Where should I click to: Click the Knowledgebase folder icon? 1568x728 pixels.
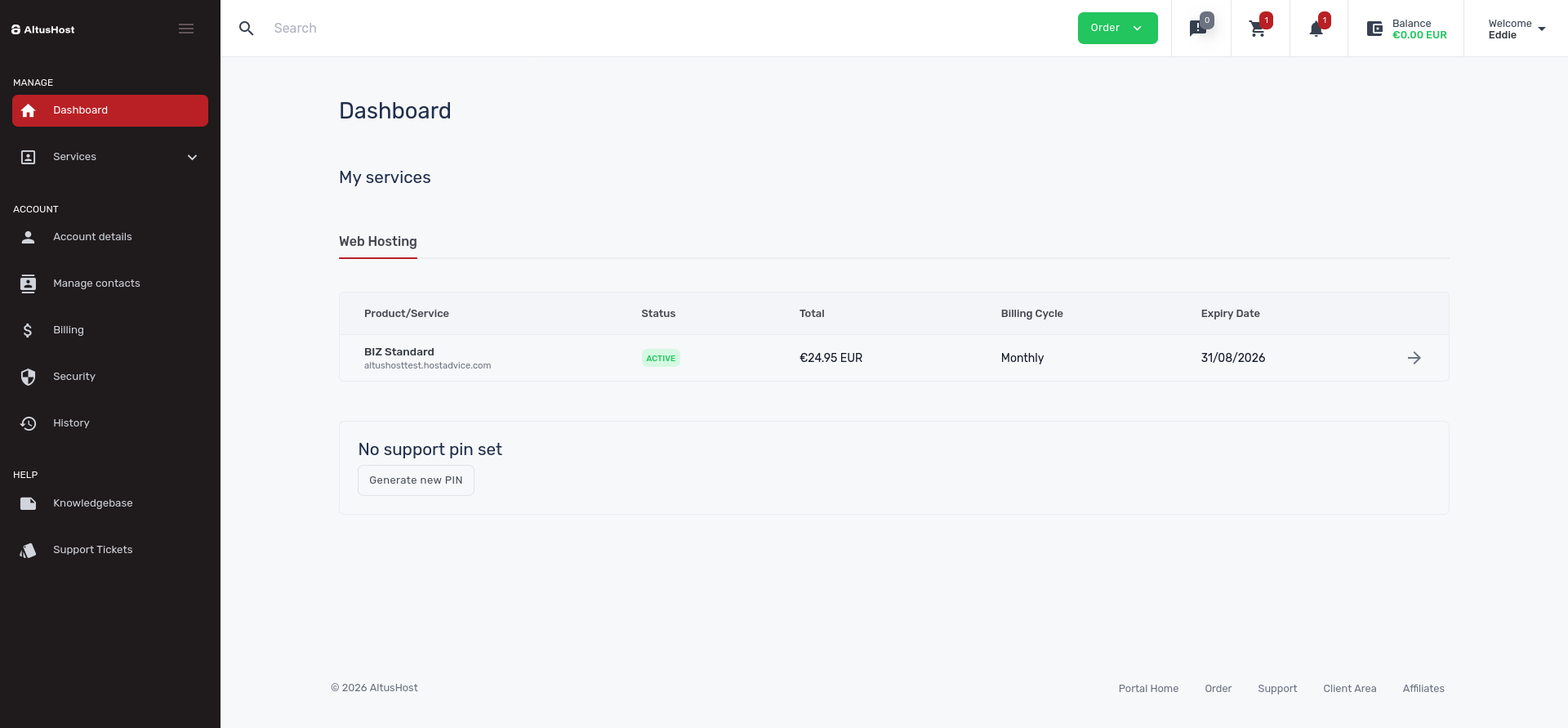click(x=29, y=503)
